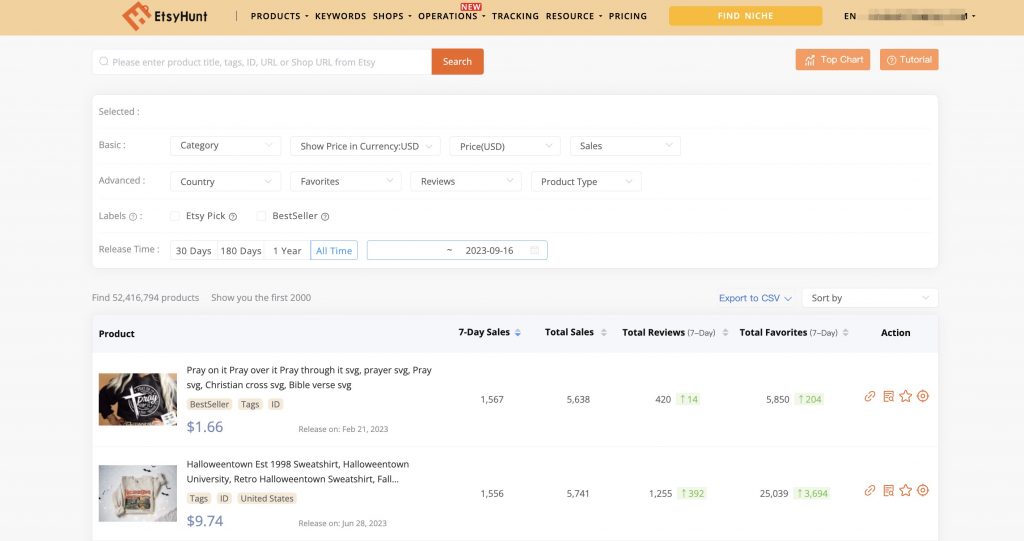Open the PRODUCTS menu

279,16
